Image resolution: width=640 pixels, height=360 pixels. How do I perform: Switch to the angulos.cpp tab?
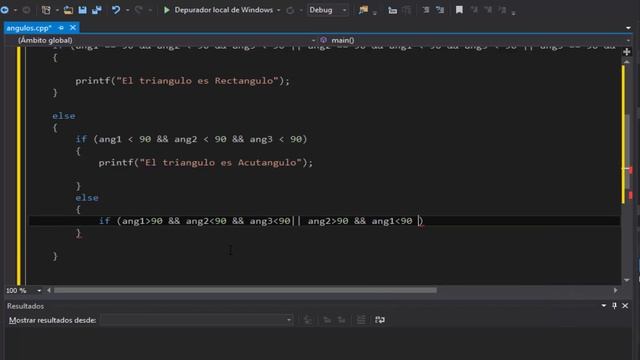click(29, 28)
